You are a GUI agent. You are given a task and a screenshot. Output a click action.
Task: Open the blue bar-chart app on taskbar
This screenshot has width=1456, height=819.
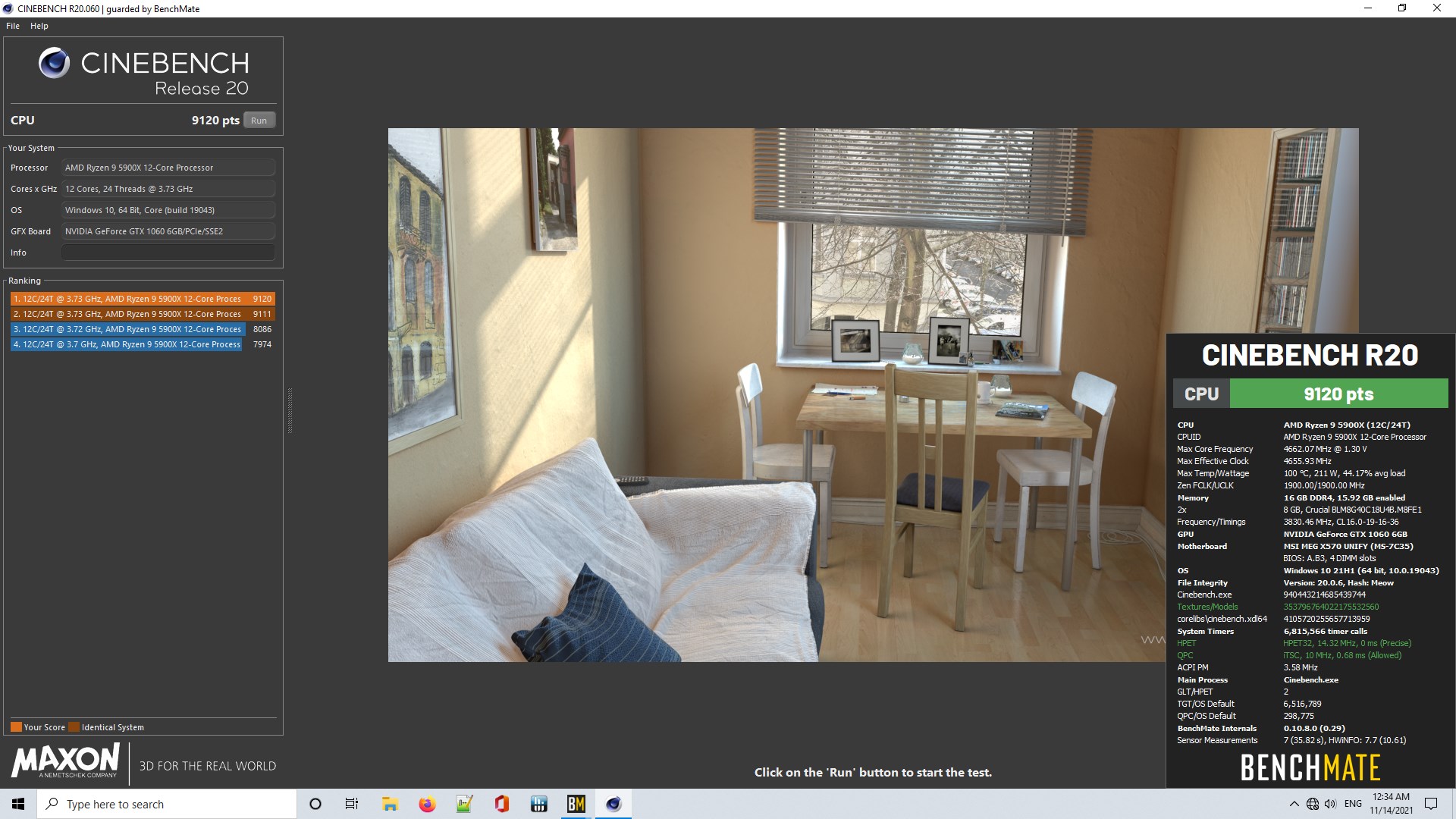[539, 804]
